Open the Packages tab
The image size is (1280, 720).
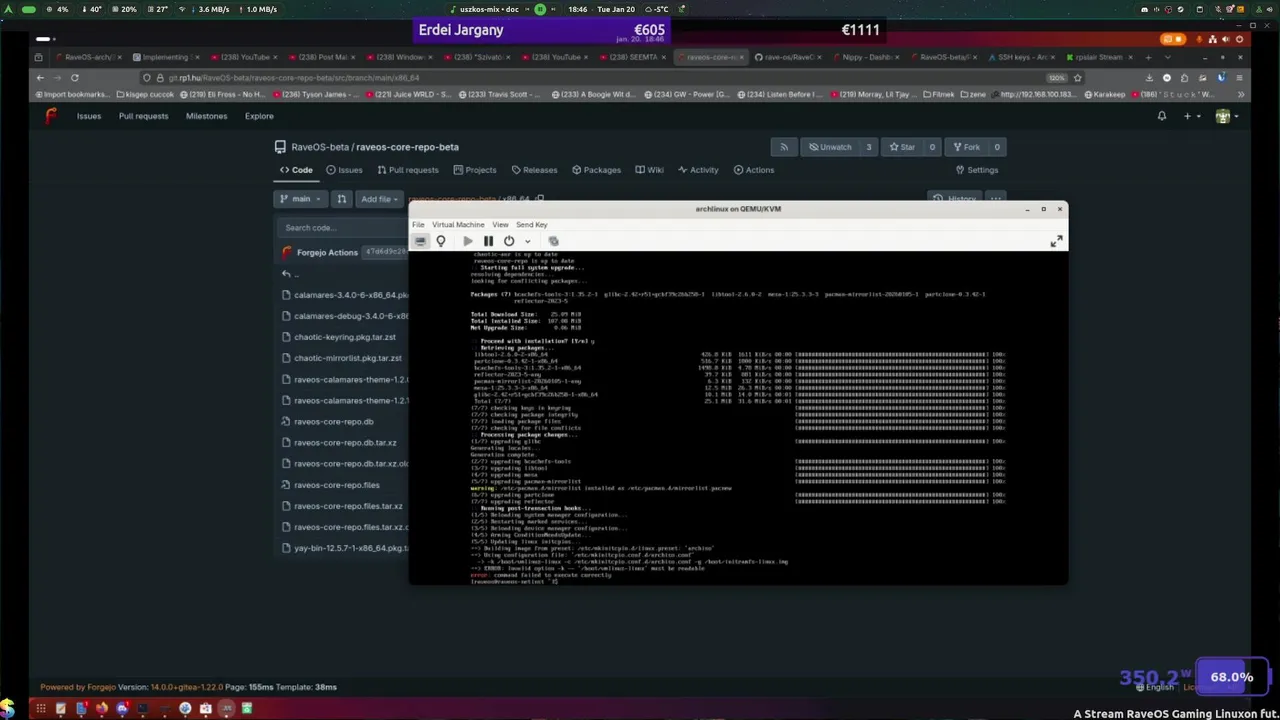coord(596,170)
